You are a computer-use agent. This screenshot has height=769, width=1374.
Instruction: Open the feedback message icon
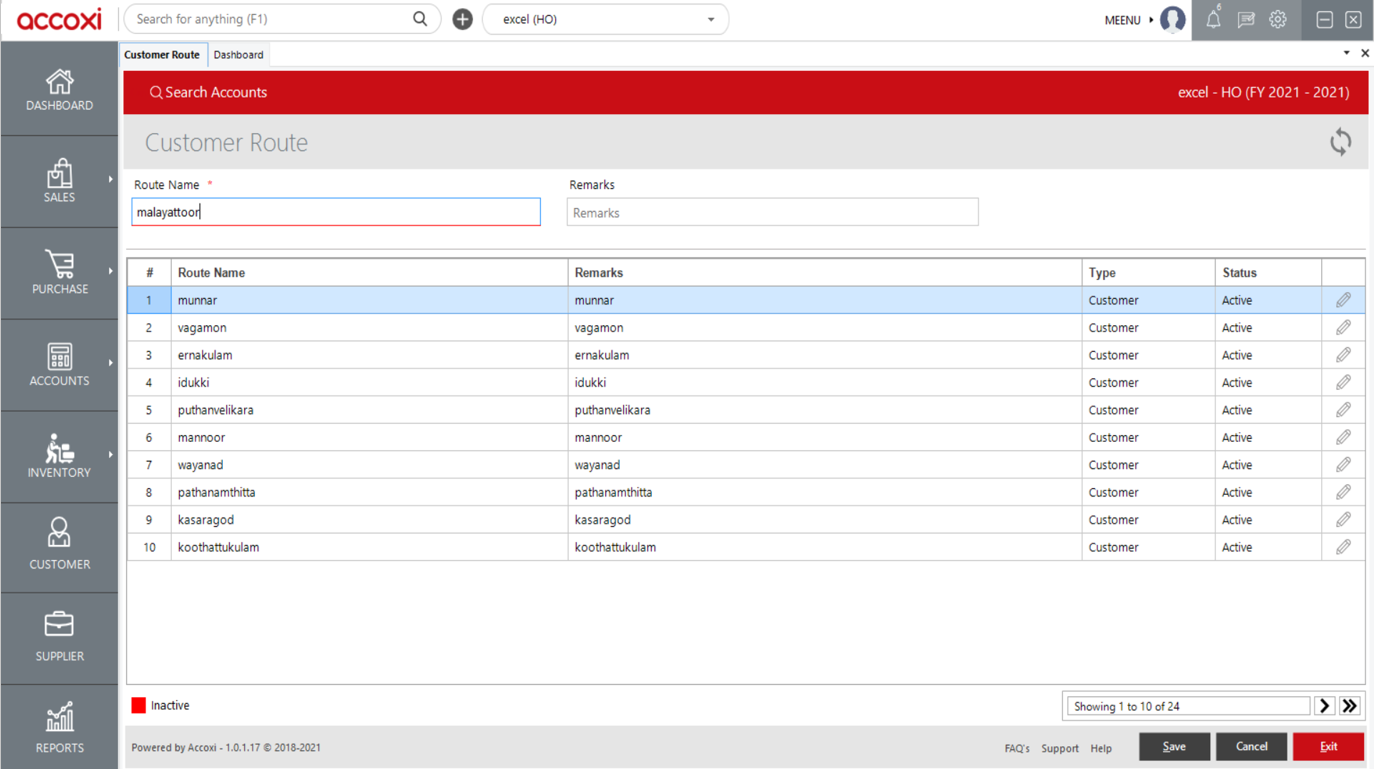[x=1245, y=19]
